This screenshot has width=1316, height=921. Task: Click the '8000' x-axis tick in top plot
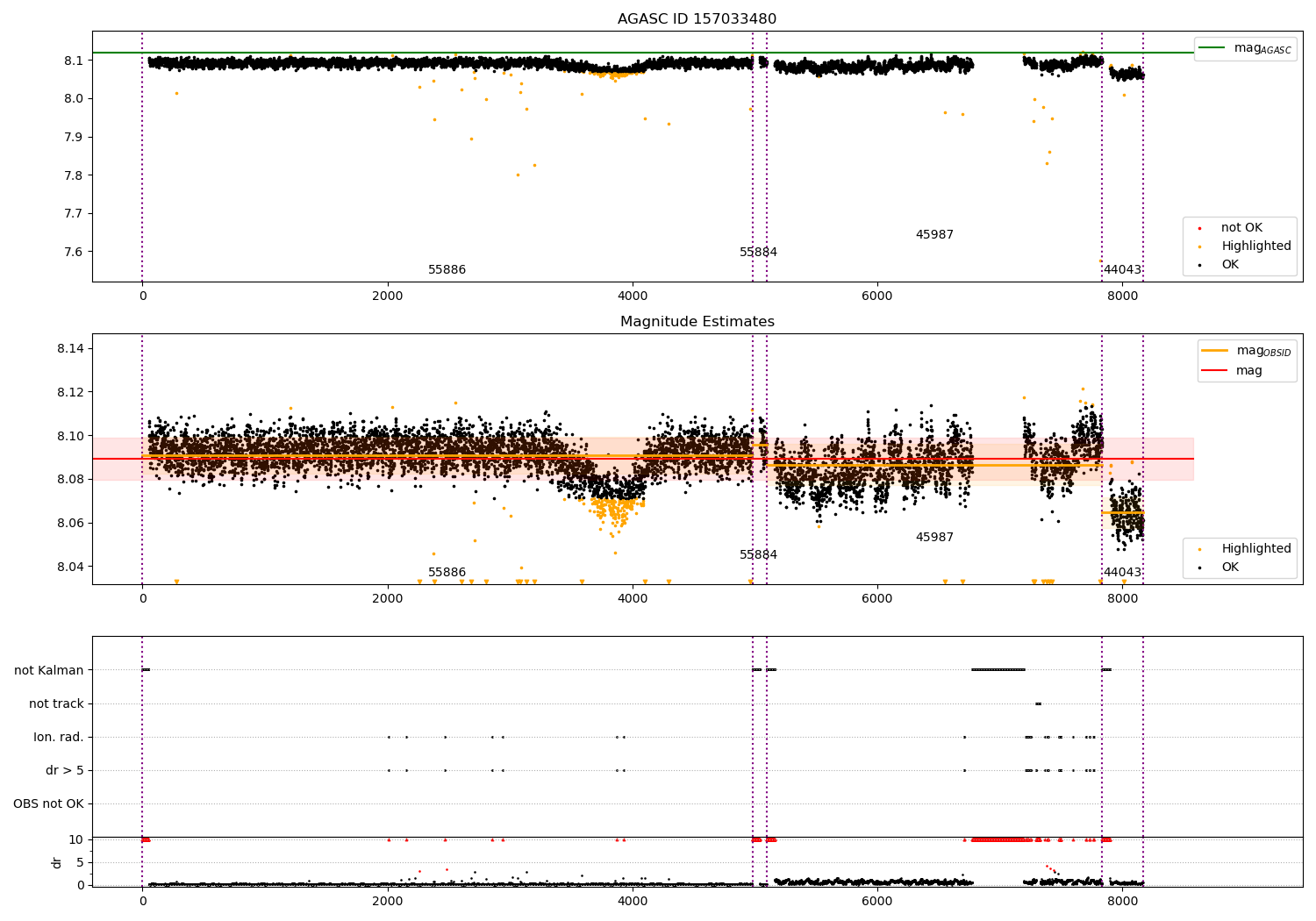point(1123,296)
